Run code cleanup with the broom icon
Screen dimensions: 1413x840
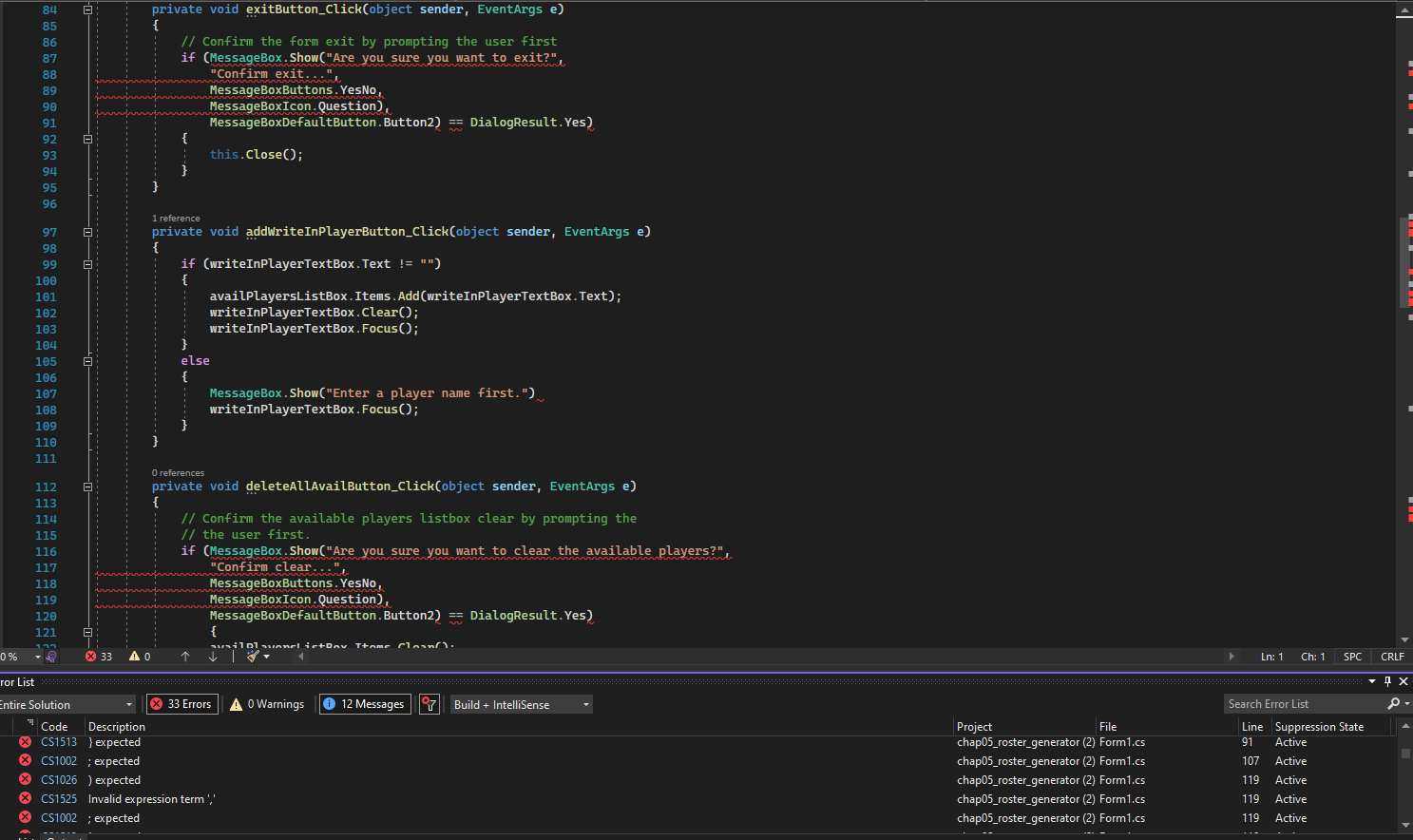click(x=253, y=657)
